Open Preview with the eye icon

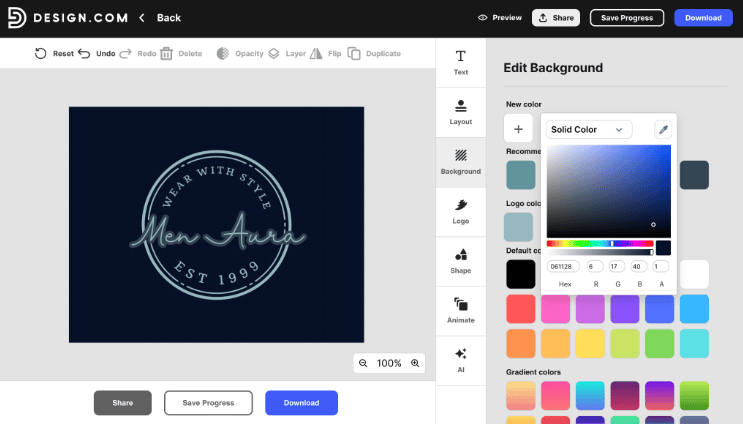pos(482,18)
